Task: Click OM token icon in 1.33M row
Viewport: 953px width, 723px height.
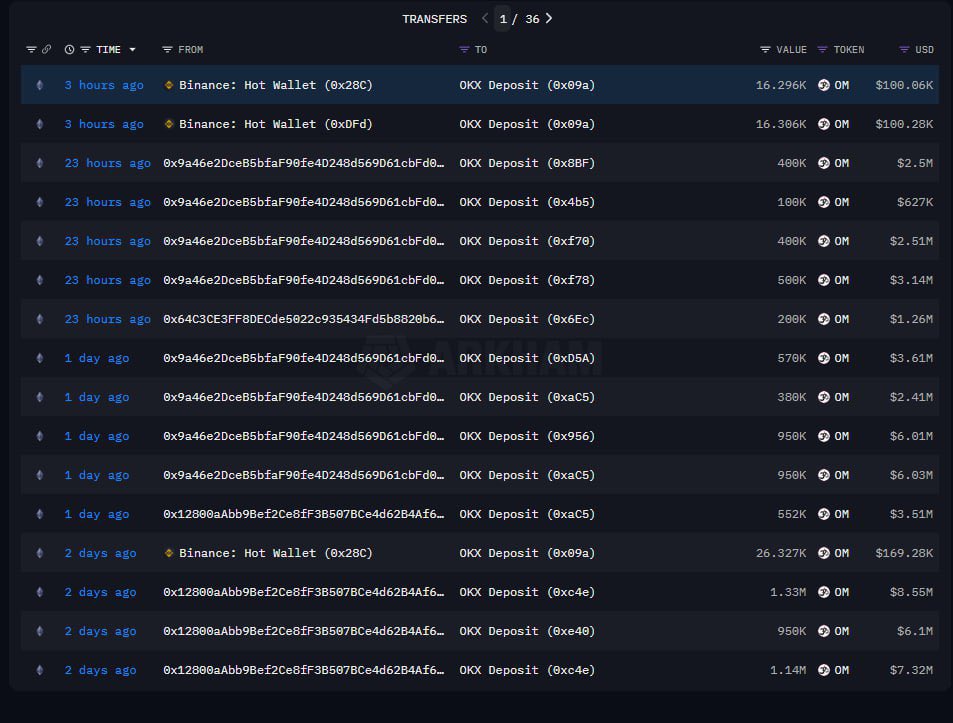Action: [x=824, y=592]
